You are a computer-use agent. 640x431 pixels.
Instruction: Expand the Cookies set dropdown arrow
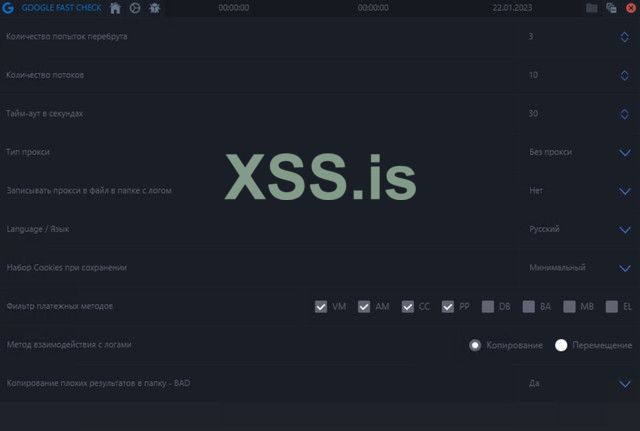(625, 268)
